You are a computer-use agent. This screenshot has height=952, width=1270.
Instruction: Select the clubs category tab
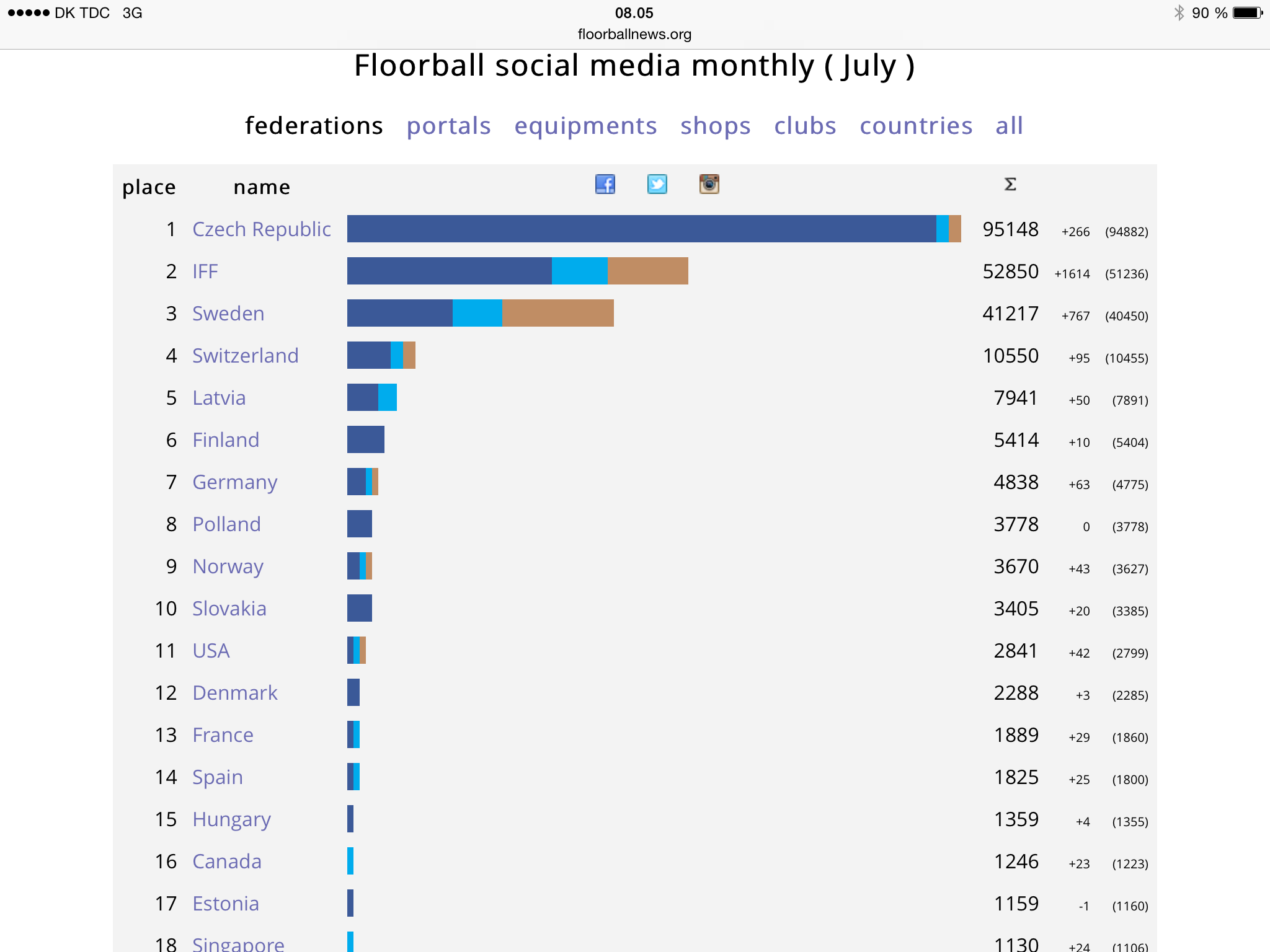805,126
